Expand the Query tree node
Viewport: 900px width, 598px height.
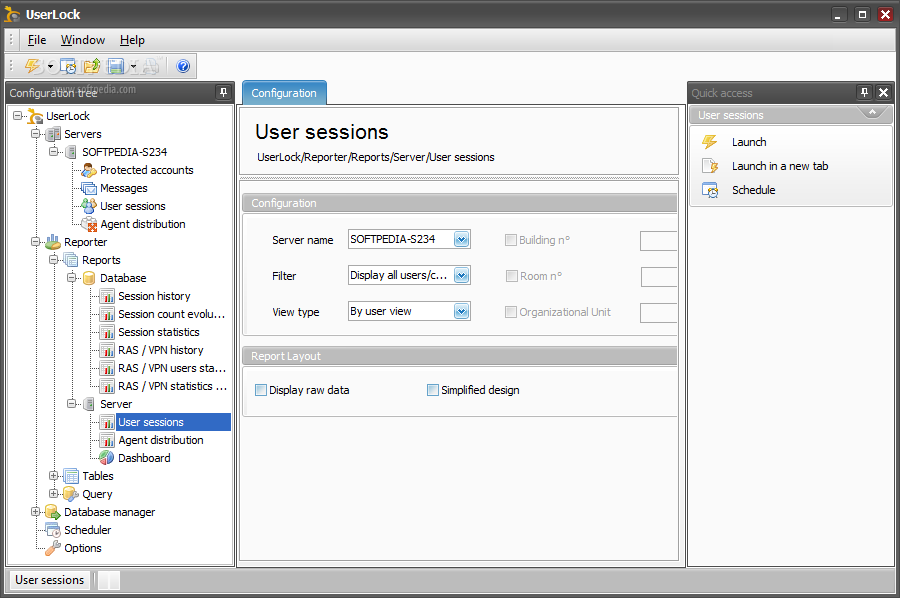point(53,494)
